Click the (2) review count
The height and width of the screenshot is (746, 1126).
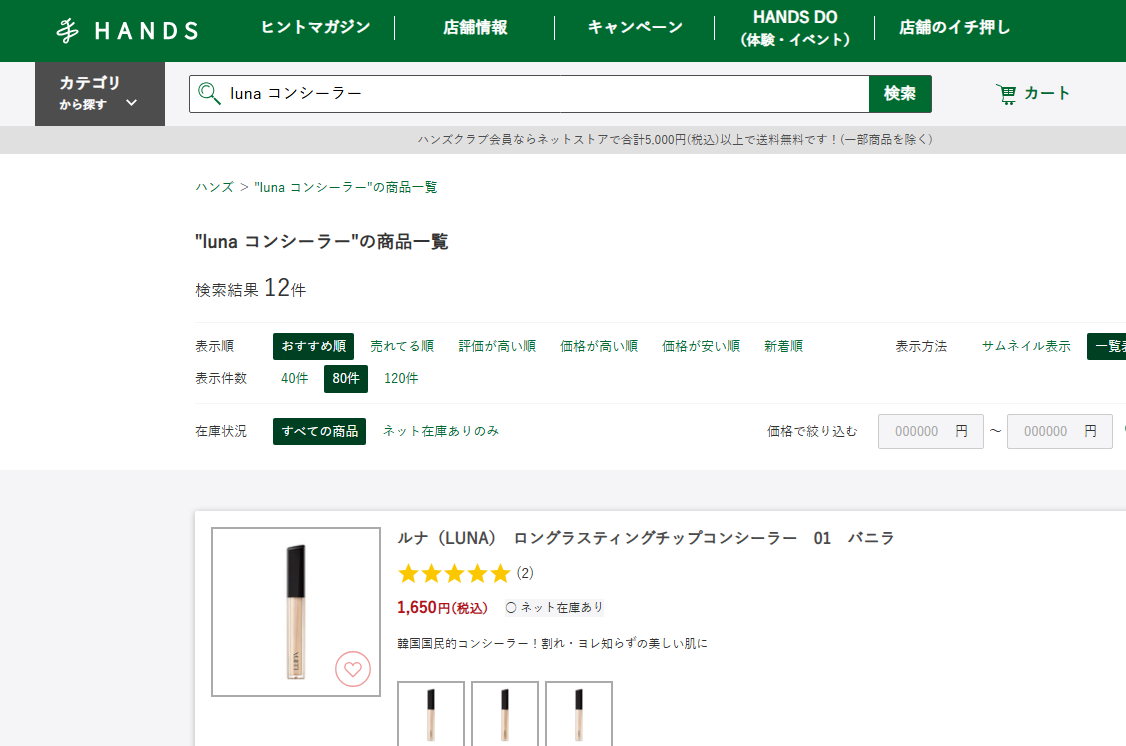pos(525,573)
